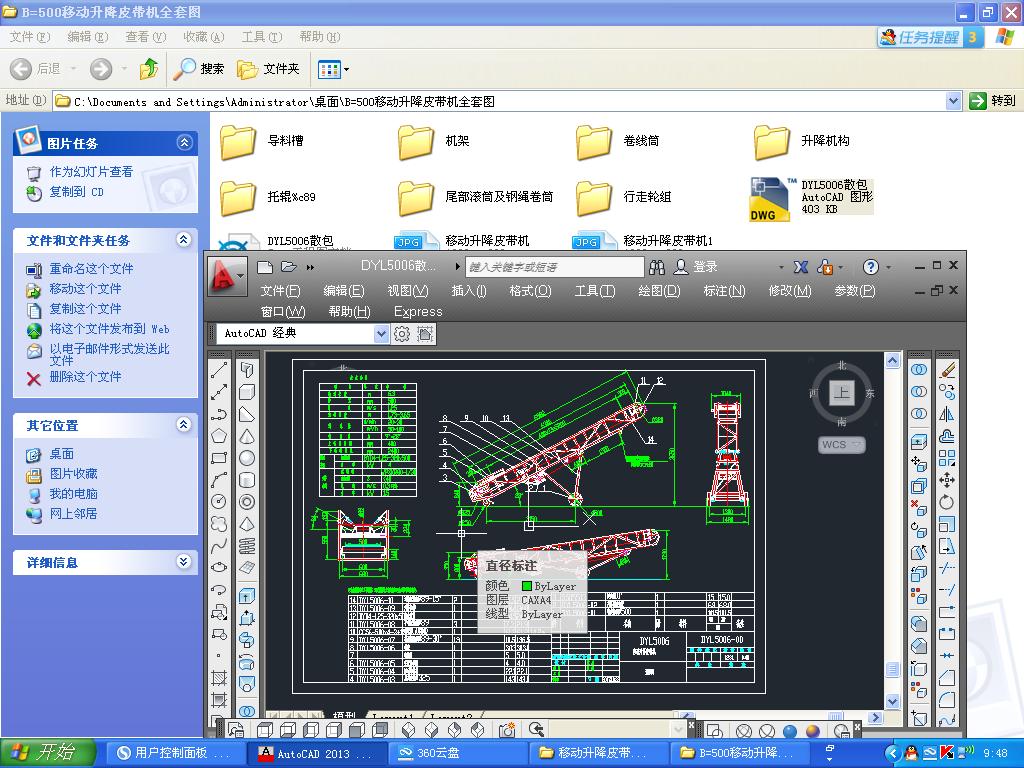Open the Explorer address bar dropdown
The width and height of the screenshot is (1024, 768).
pyautogui.click(x=953, y=101)
